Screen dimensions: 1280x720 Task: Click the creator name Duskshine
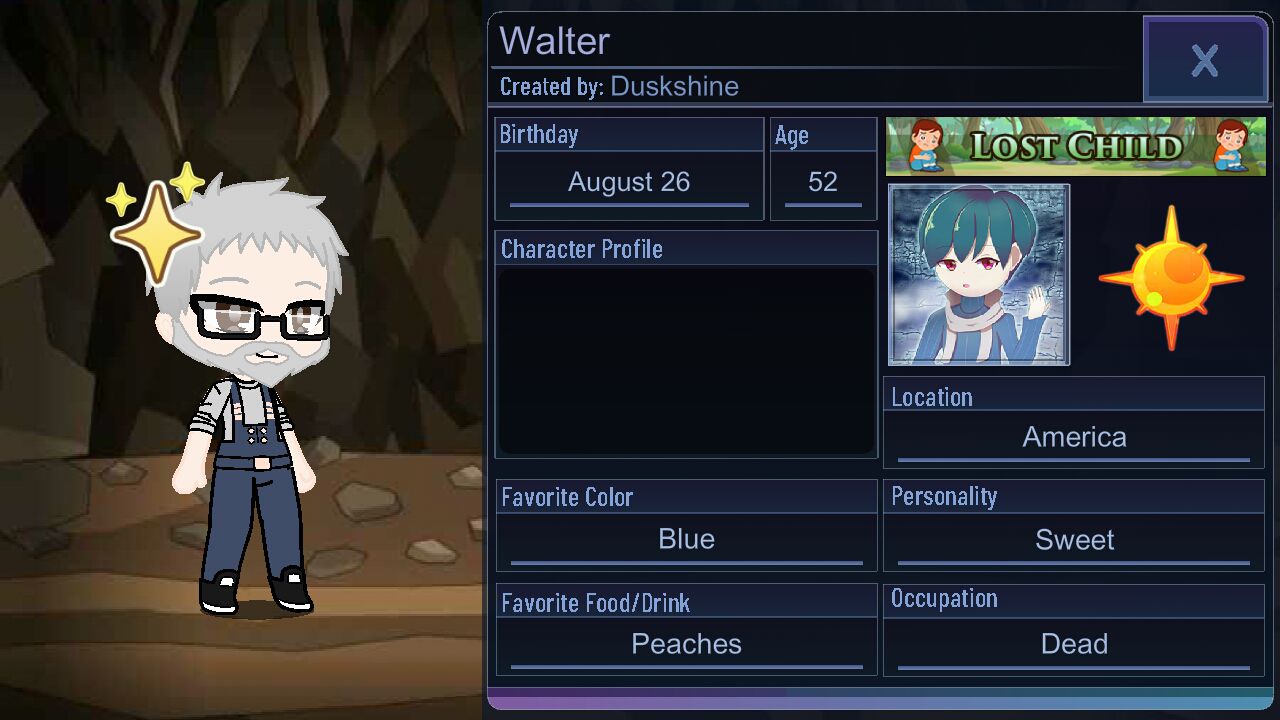coord(675,86)
